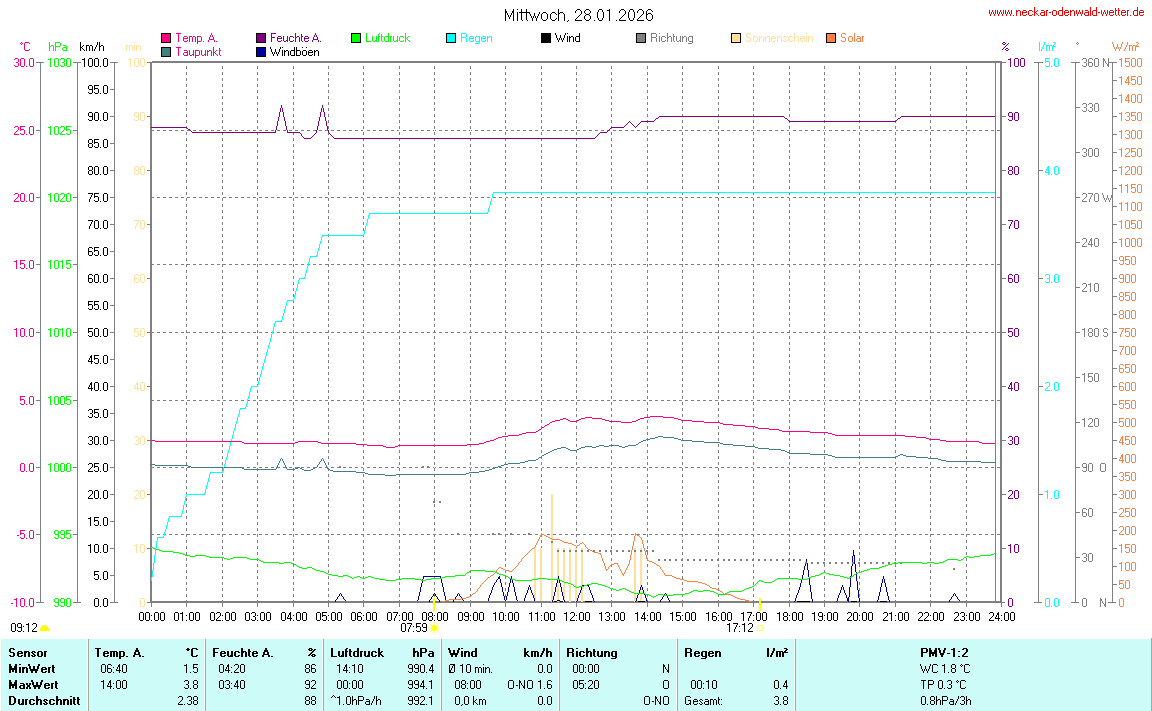
Task: Click the PMV-1:2 header in the table
Action: coord(944,652)
